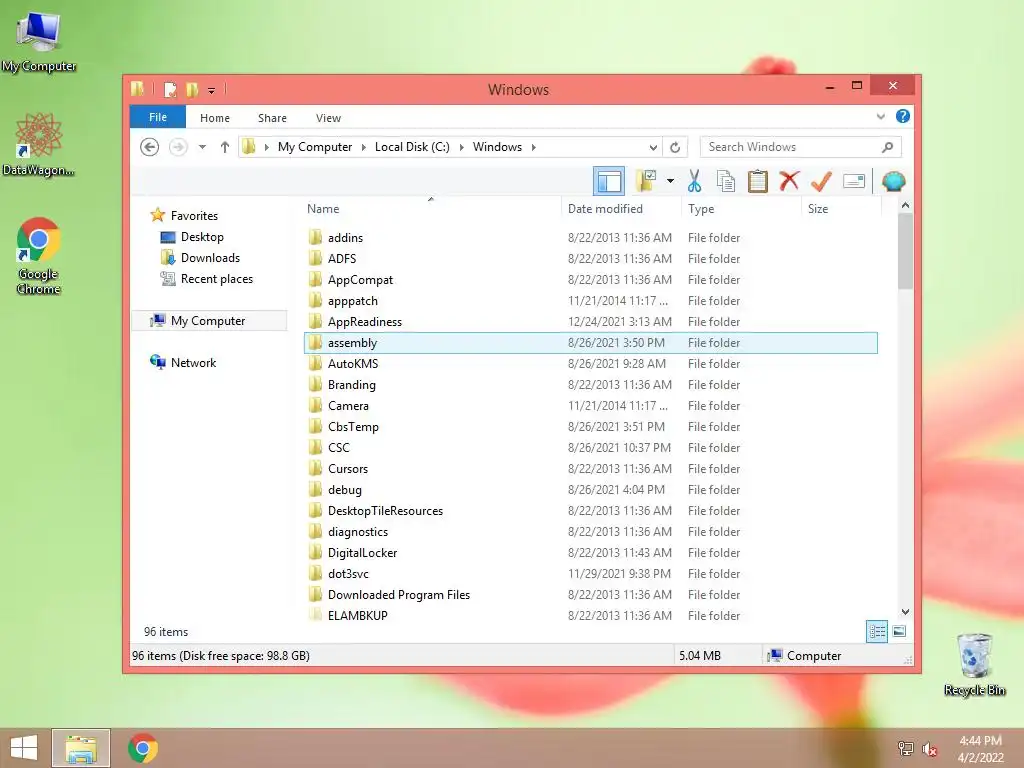The width and height of the screenshot is (1024, 768).
Task: Open the Share ribbon tab
Action: point(272,118)
